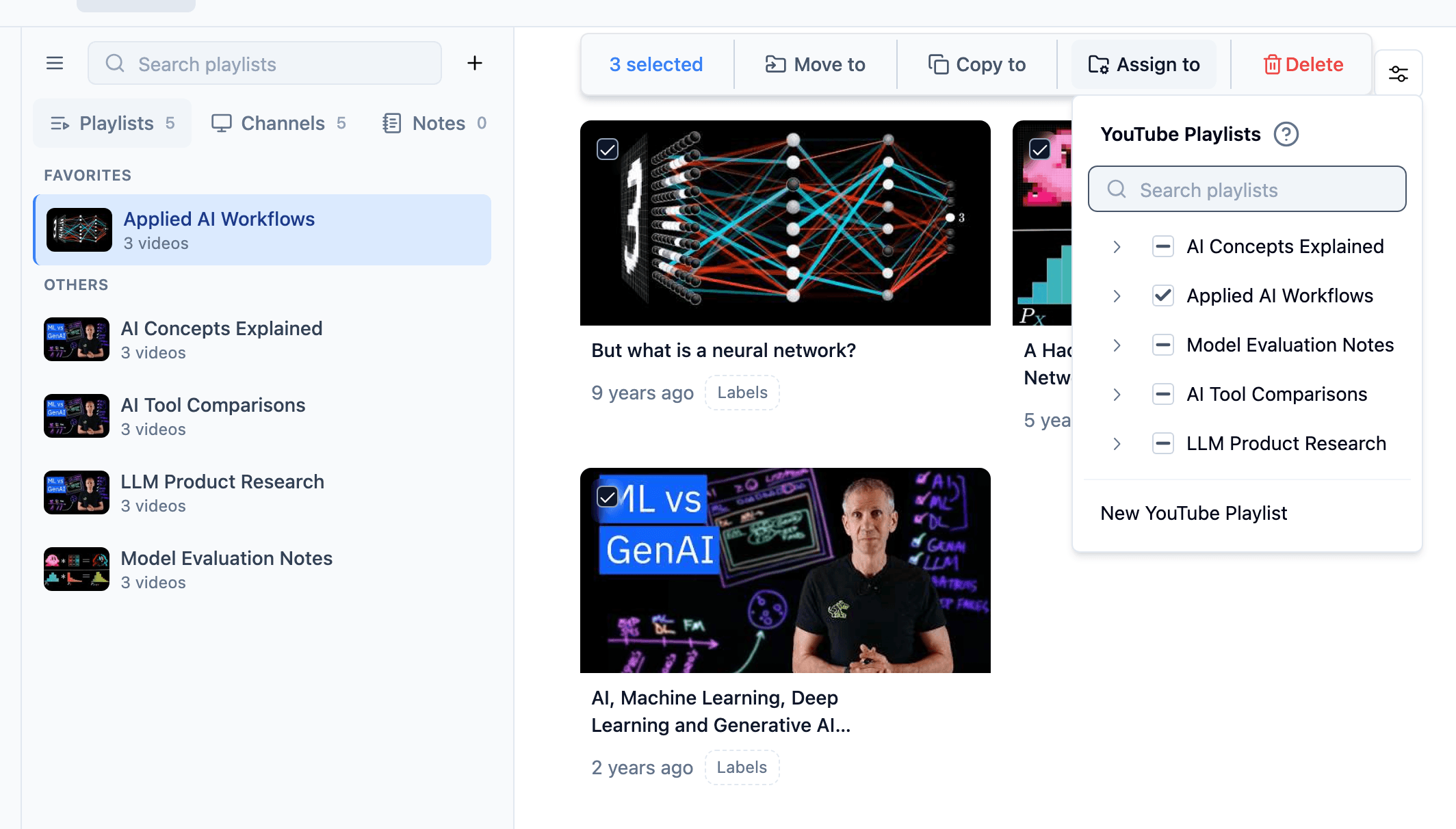Click Labels under neural network video
The width and height of the screenshot is (1456, 829).
coord(742,393)
